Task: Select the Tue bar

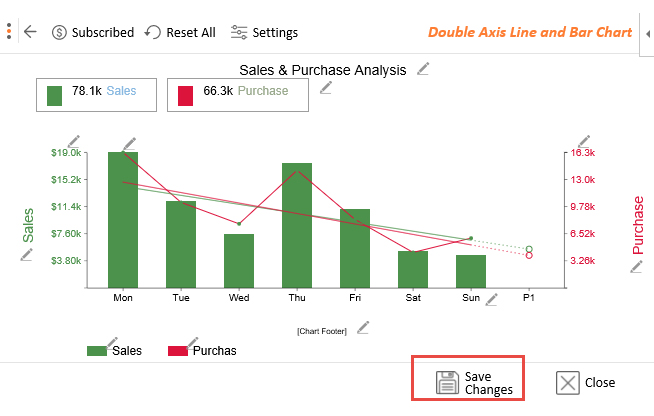Action: [181, 245]
